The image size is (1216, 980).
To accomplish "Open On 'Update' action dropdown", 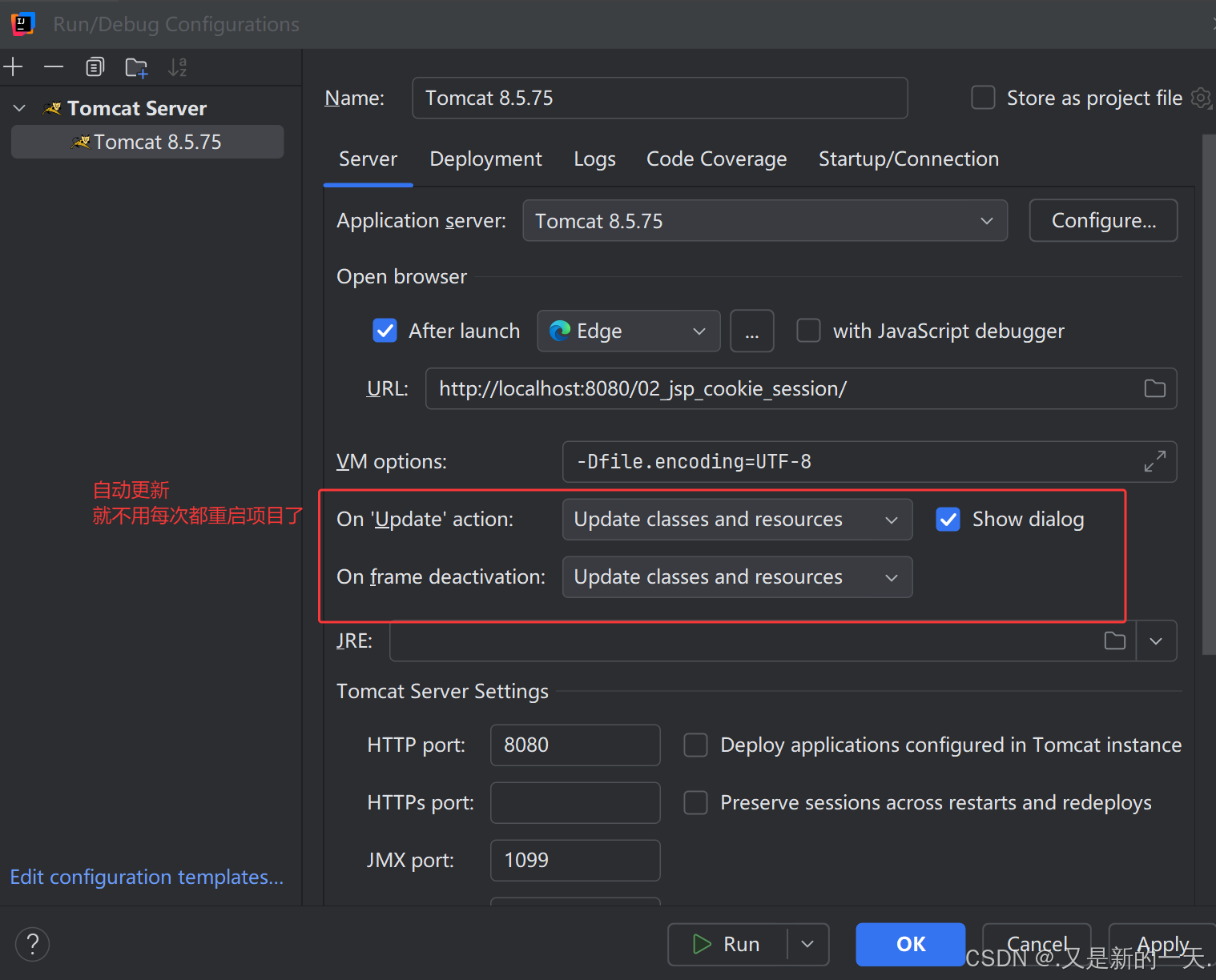I will 737,520.
